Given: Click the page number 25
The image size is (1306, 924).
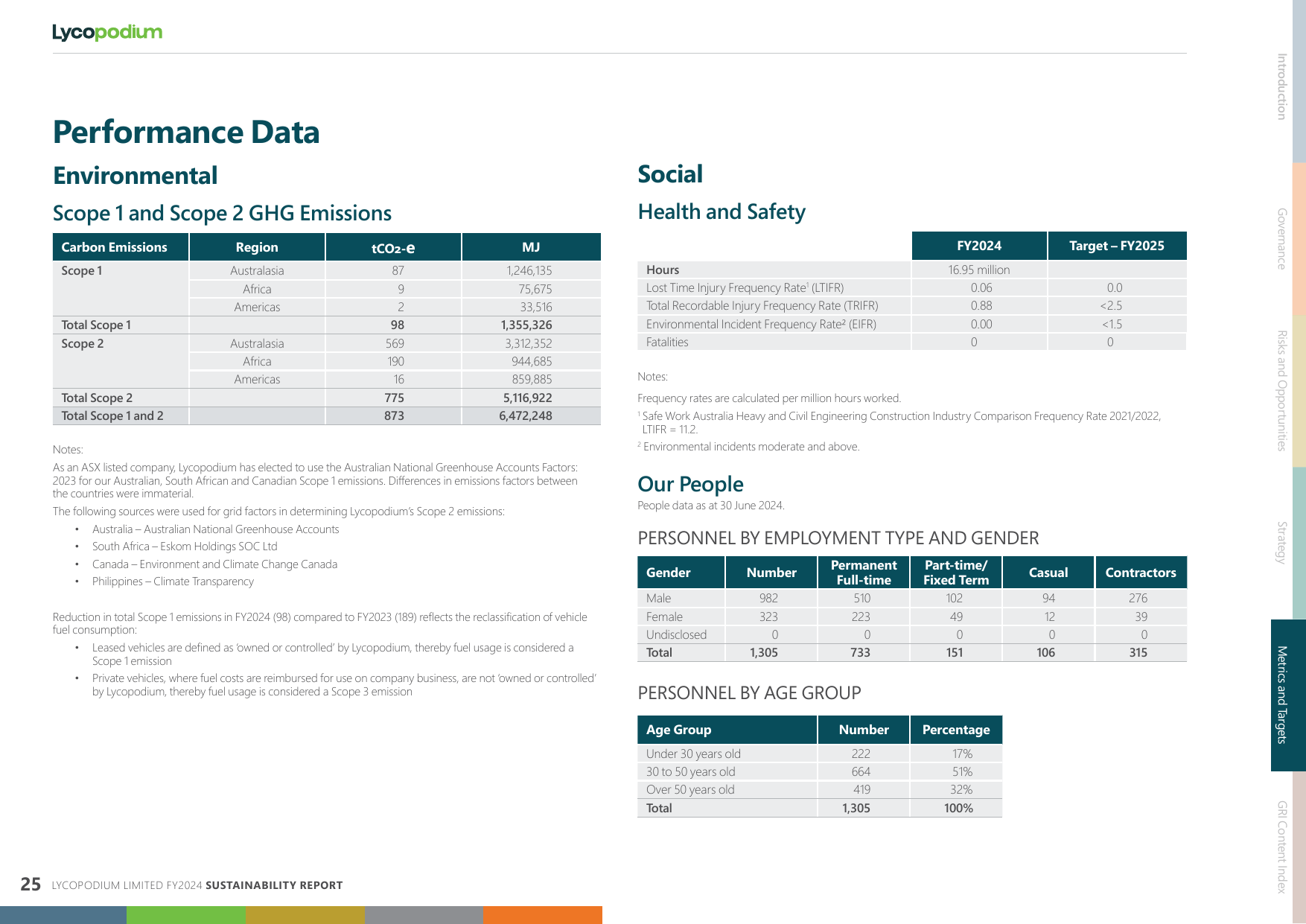Looking at the screenshot, I should [x=31, y=885].
